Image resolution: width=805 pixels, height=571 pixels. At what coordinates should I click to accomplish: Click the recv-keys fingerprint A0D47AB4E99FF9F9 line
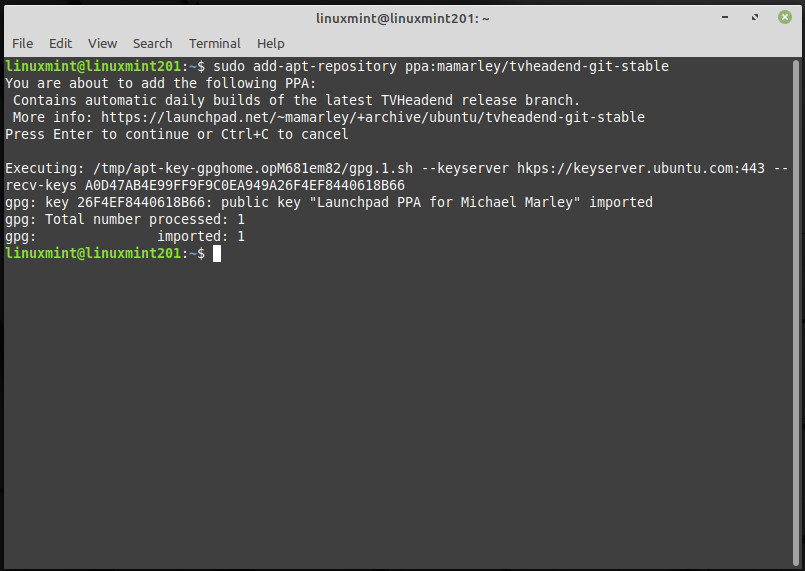(204, 185)
